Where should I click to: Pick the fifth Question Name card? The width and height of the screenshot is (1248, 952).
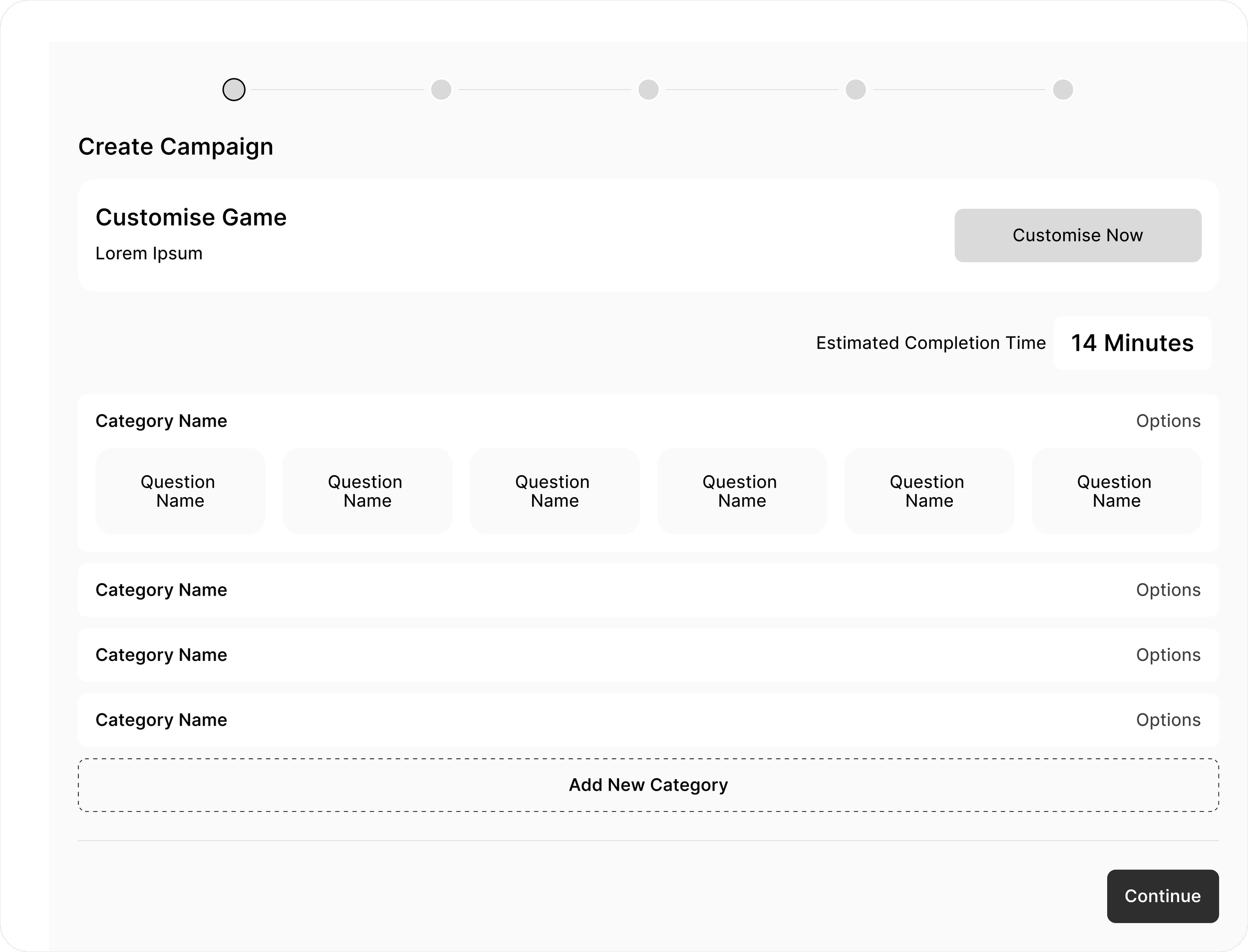929,491
